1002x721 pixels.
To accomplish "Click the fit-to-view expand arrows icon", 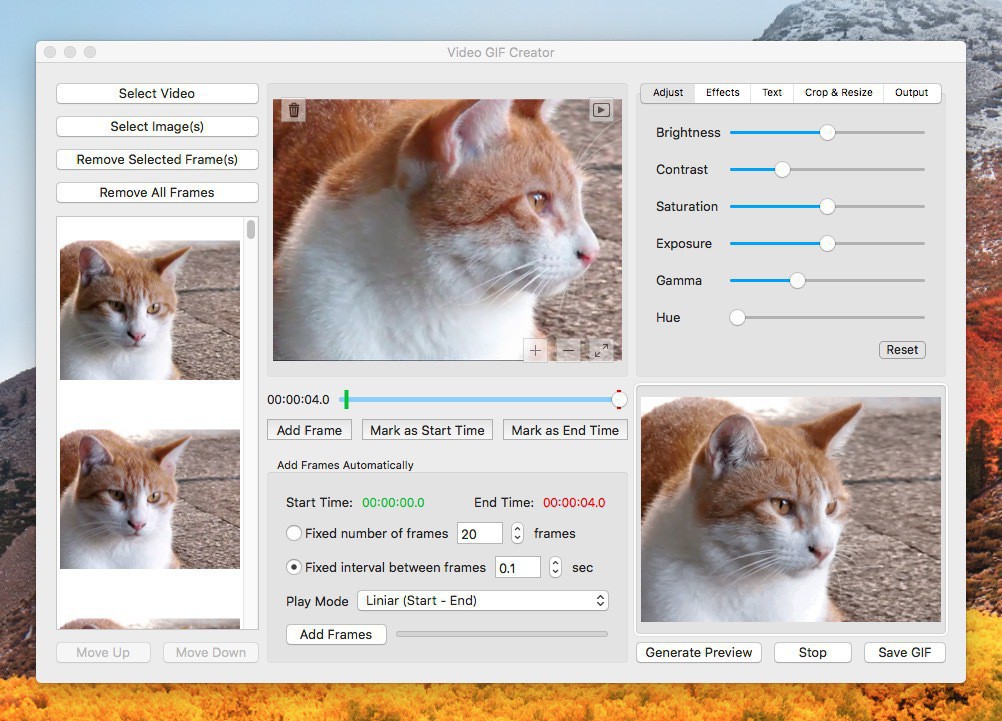I will click(601, 350).
